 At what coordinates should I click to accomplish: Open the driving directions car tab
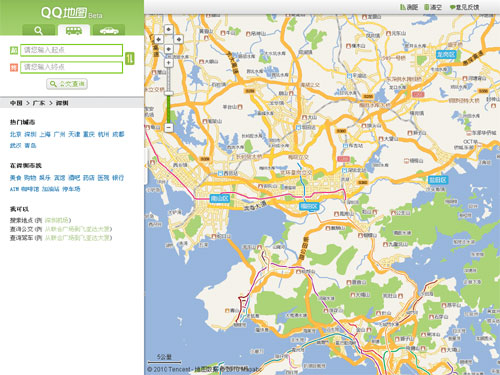(x=109, y=30)
